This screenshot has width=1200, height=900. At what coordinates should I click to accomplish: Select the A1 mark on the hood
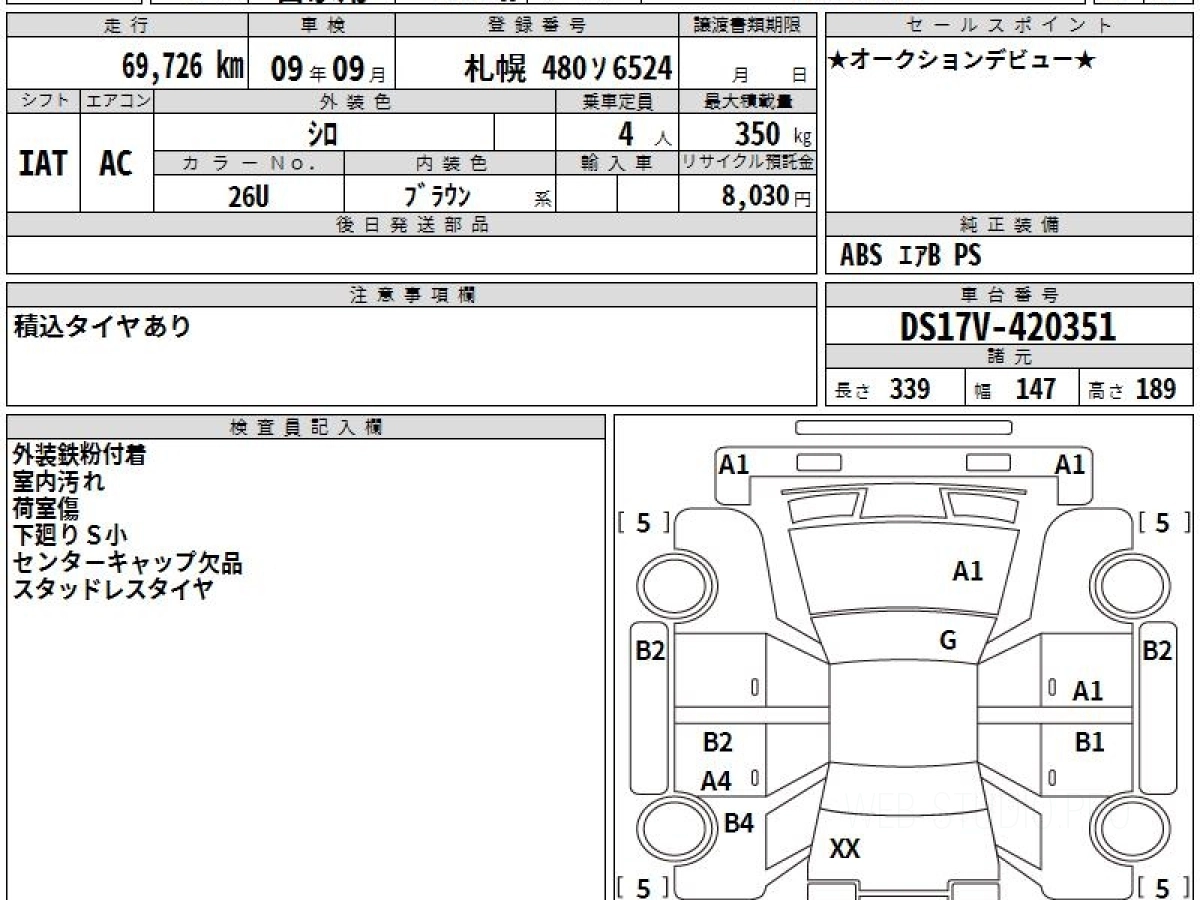coord(967,571)
